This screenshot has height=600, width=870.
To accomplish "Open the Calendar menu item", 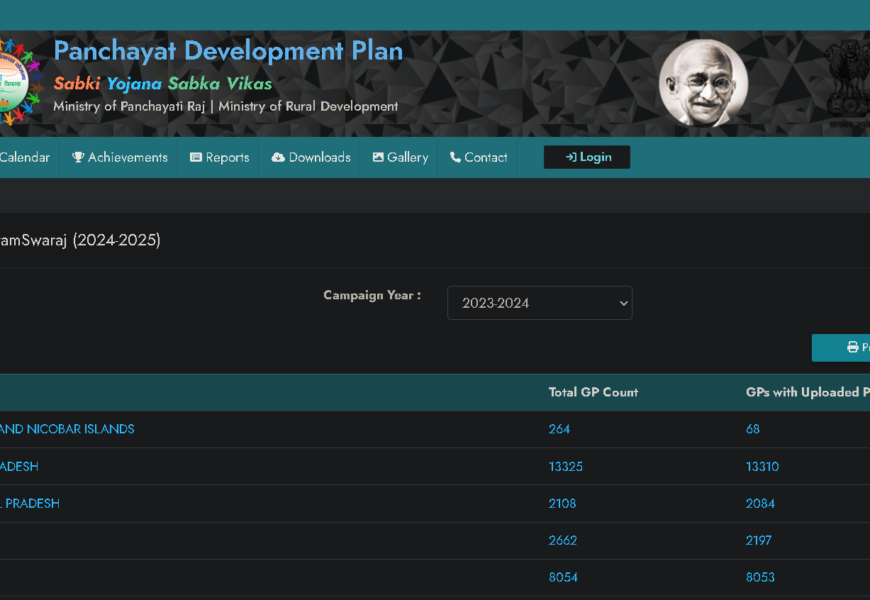I will click(25, 158).
